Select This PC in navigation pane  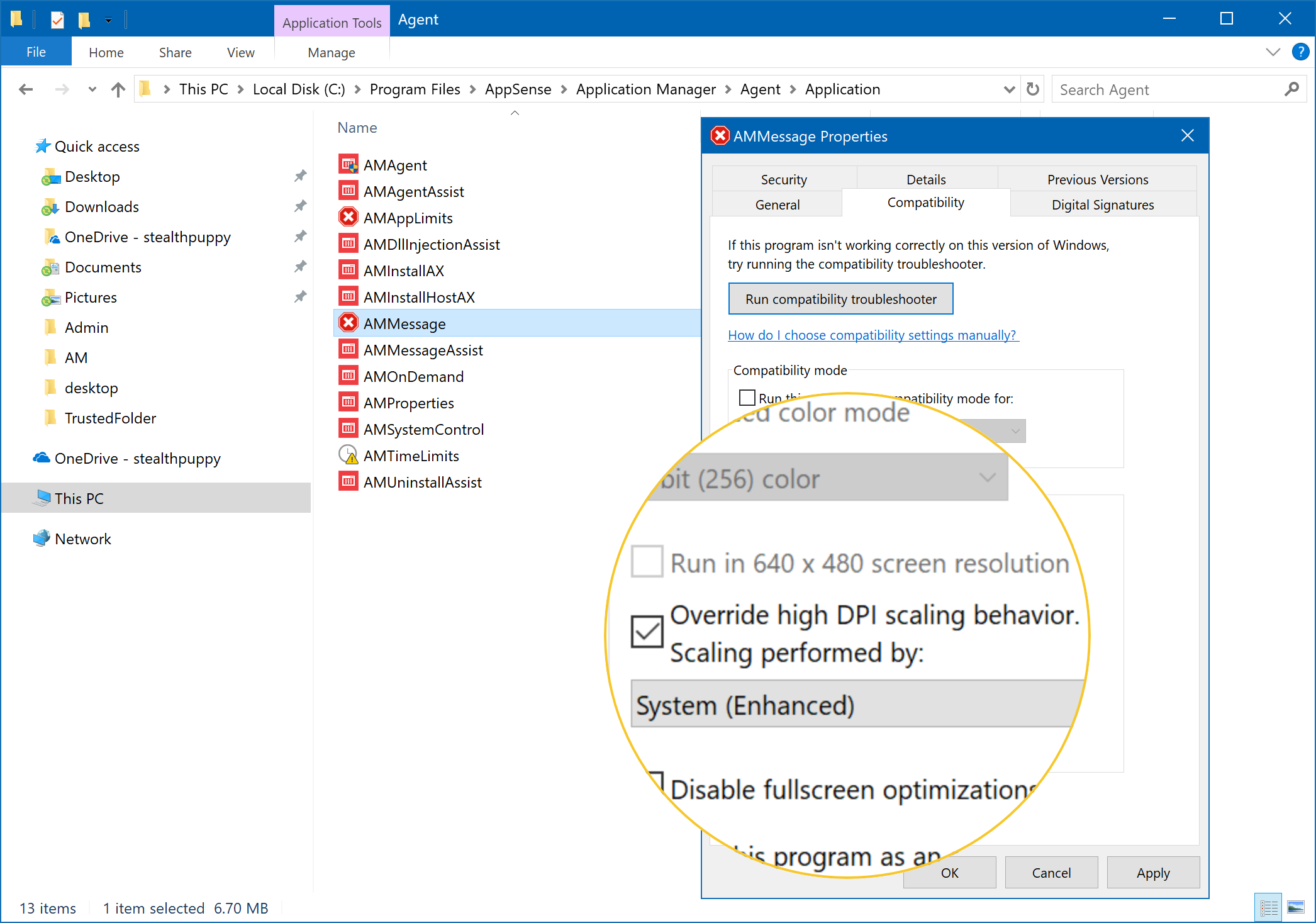[156, 498]
